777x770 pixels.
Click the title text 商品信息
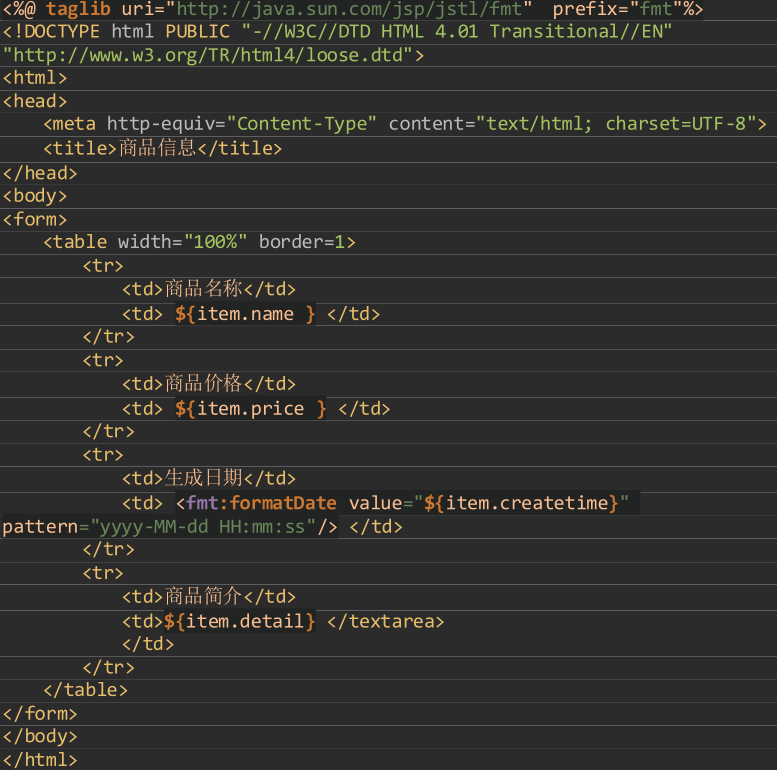[x=157, y=148]
